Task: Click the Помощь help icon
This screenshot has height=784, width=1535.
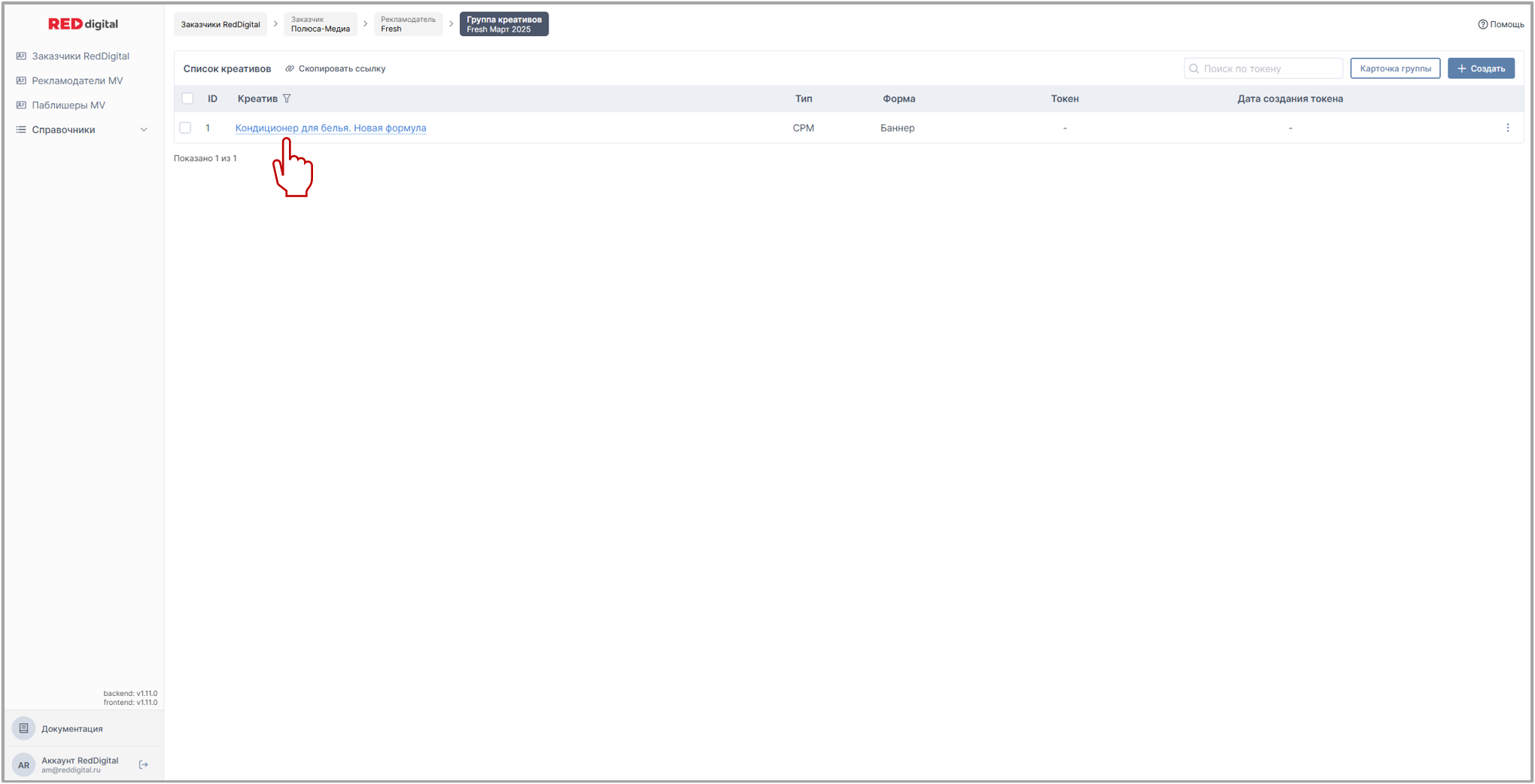Action: click(1482, 24)
